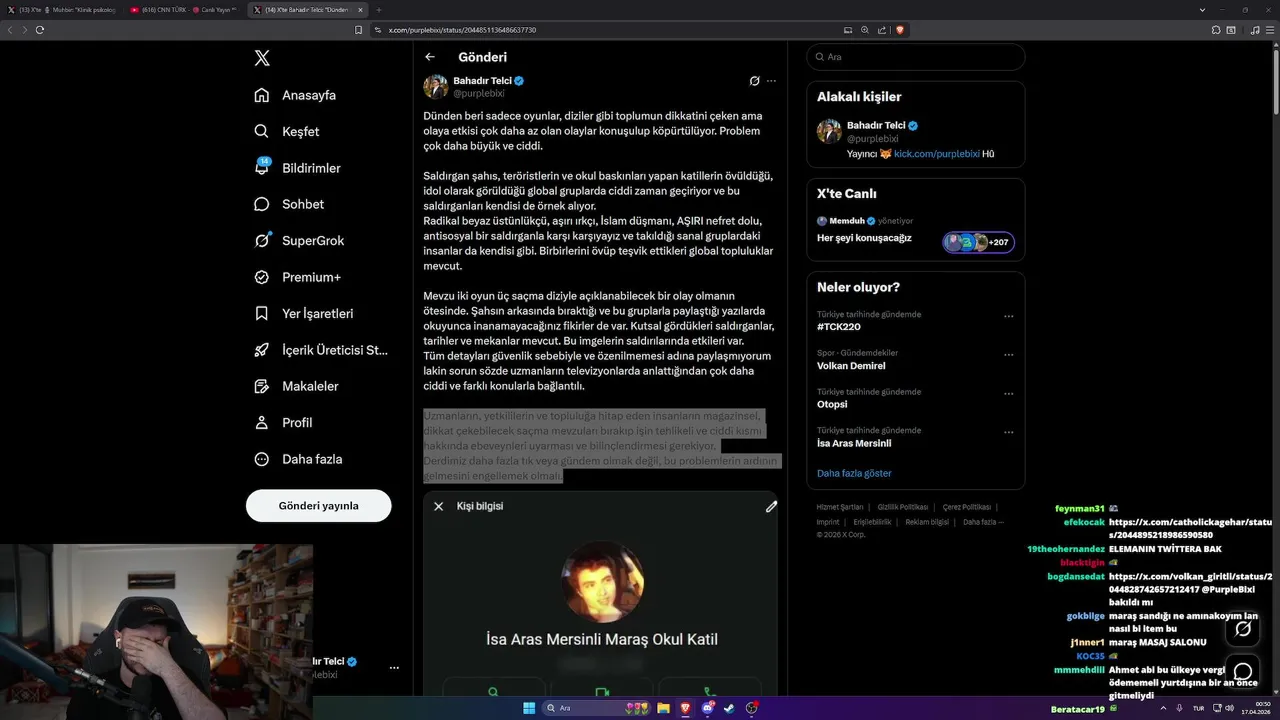Open OBS Studio from taskbar
Screen dimensions: 1280x720
[751, 708]
